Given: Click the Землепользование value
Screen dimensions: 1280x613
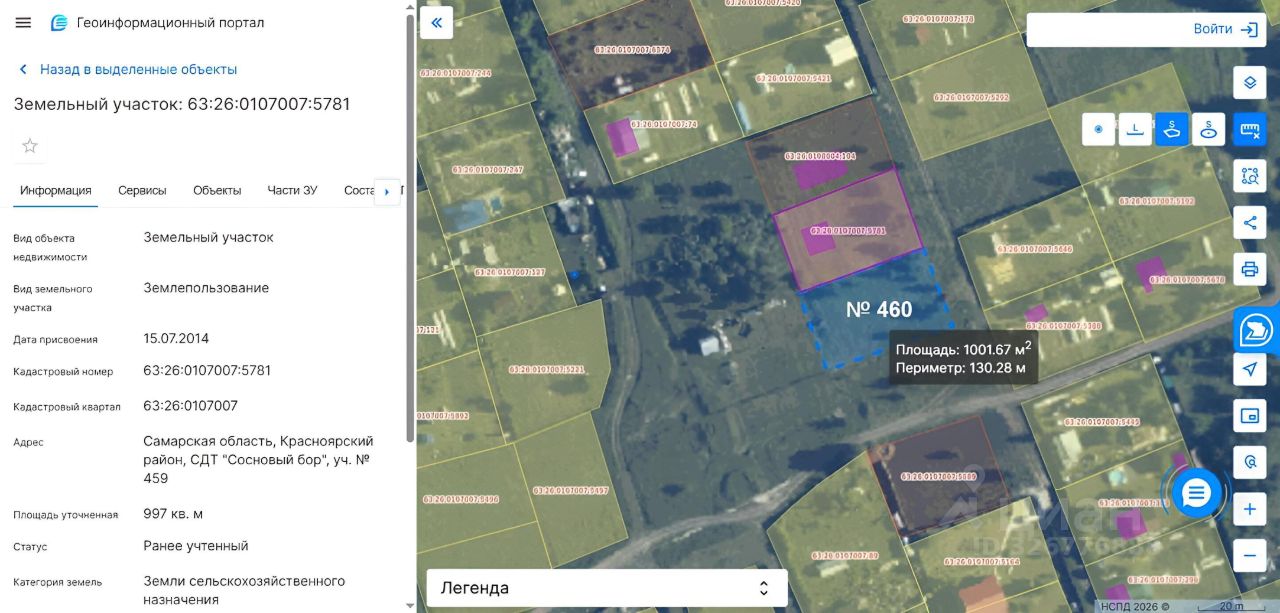Looking at the screenshot, I should pyautogui.click(x=206, y=288).
